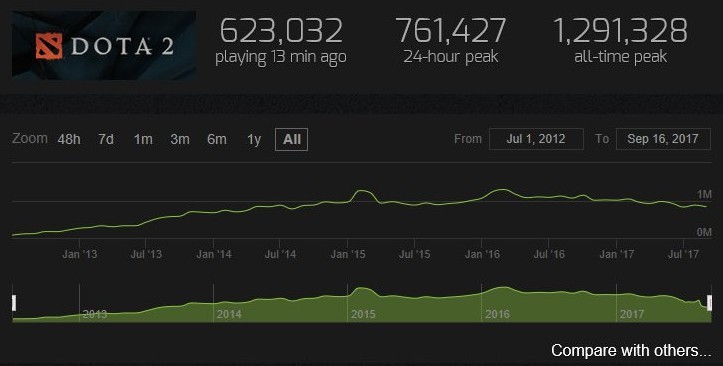Image resolution: width=723 pixels, height=366 pixels.
Task: Click Jul '17 axis label
Action: [x=683, y=254]
